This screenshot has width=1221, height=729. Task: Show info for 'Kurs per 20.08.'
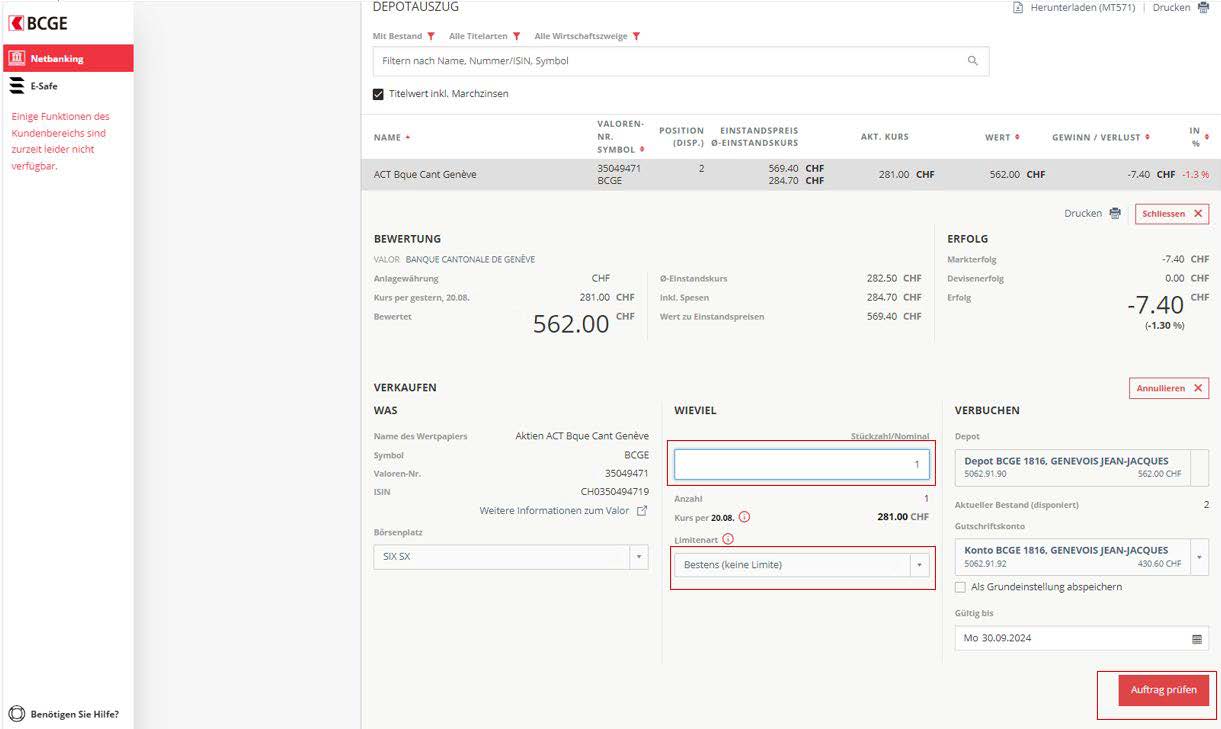744,517
